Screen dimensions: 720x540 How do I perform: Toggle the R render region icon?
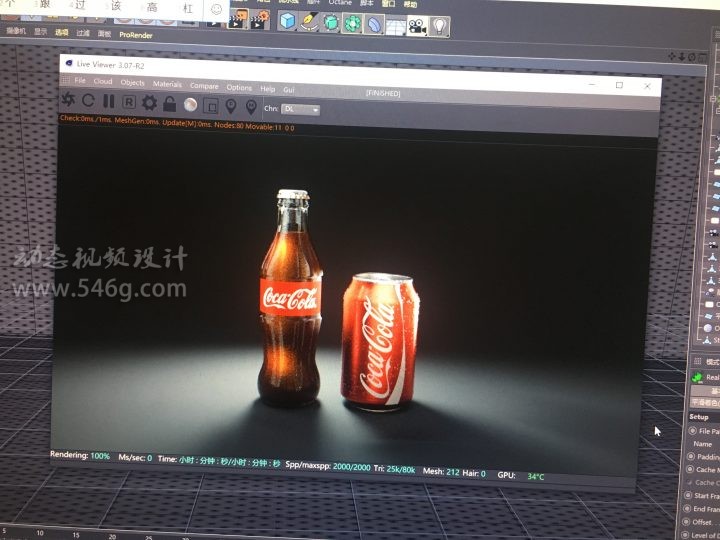129,102
